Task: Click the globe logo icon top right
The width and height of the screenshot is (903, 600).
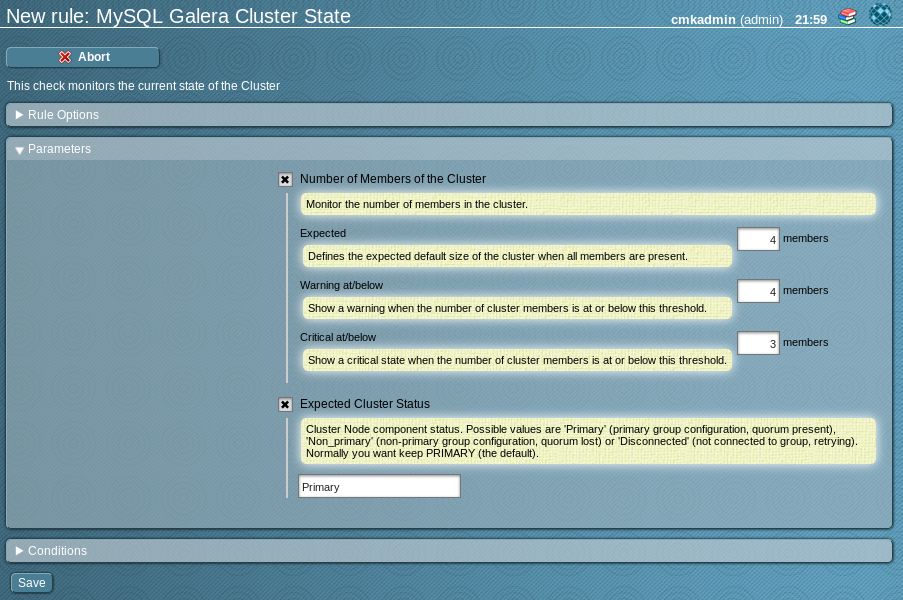Action: click(x=880, y=15)
